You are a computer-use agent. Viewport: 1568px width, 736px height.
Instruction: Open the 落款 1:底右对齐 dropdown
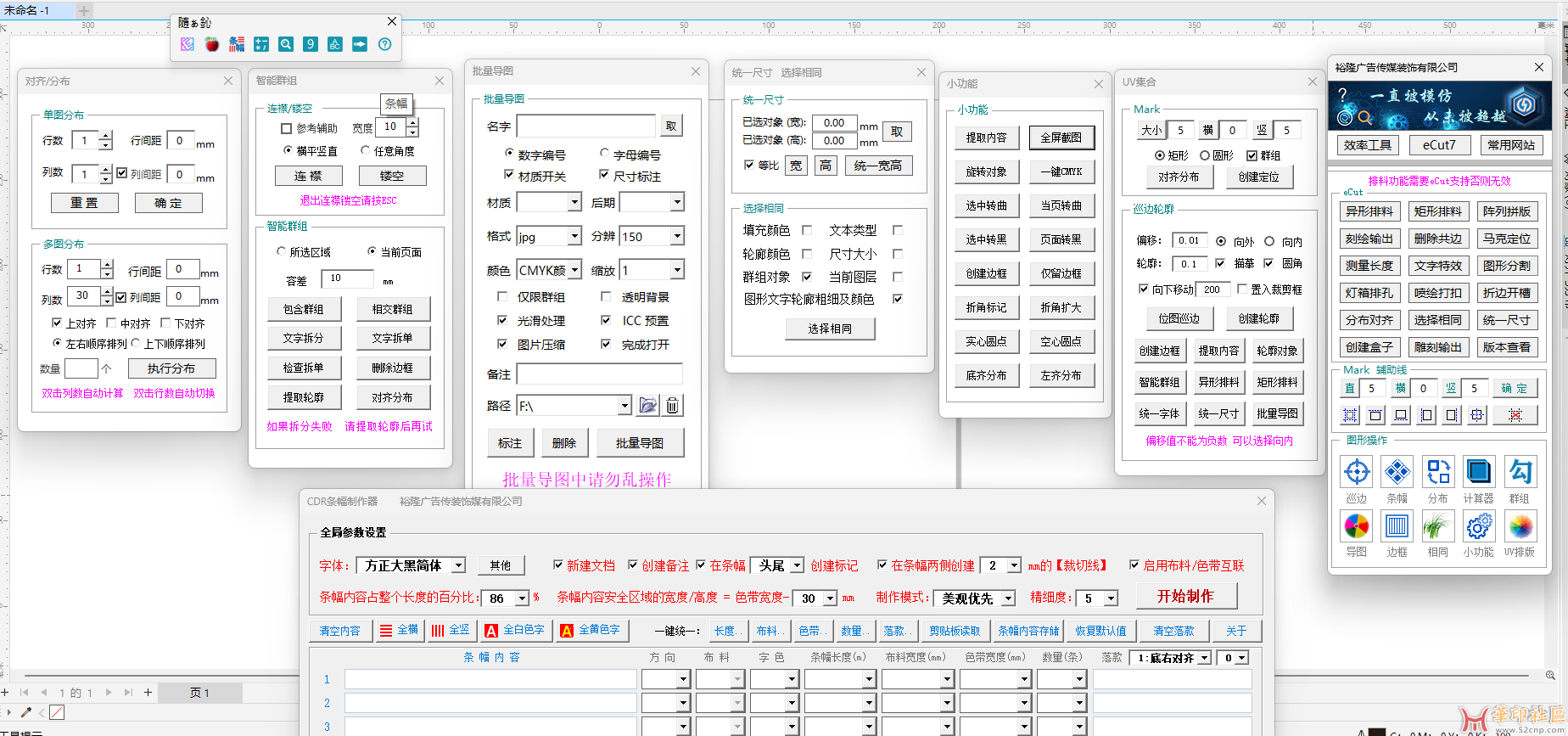click(x=1204, y=658)
